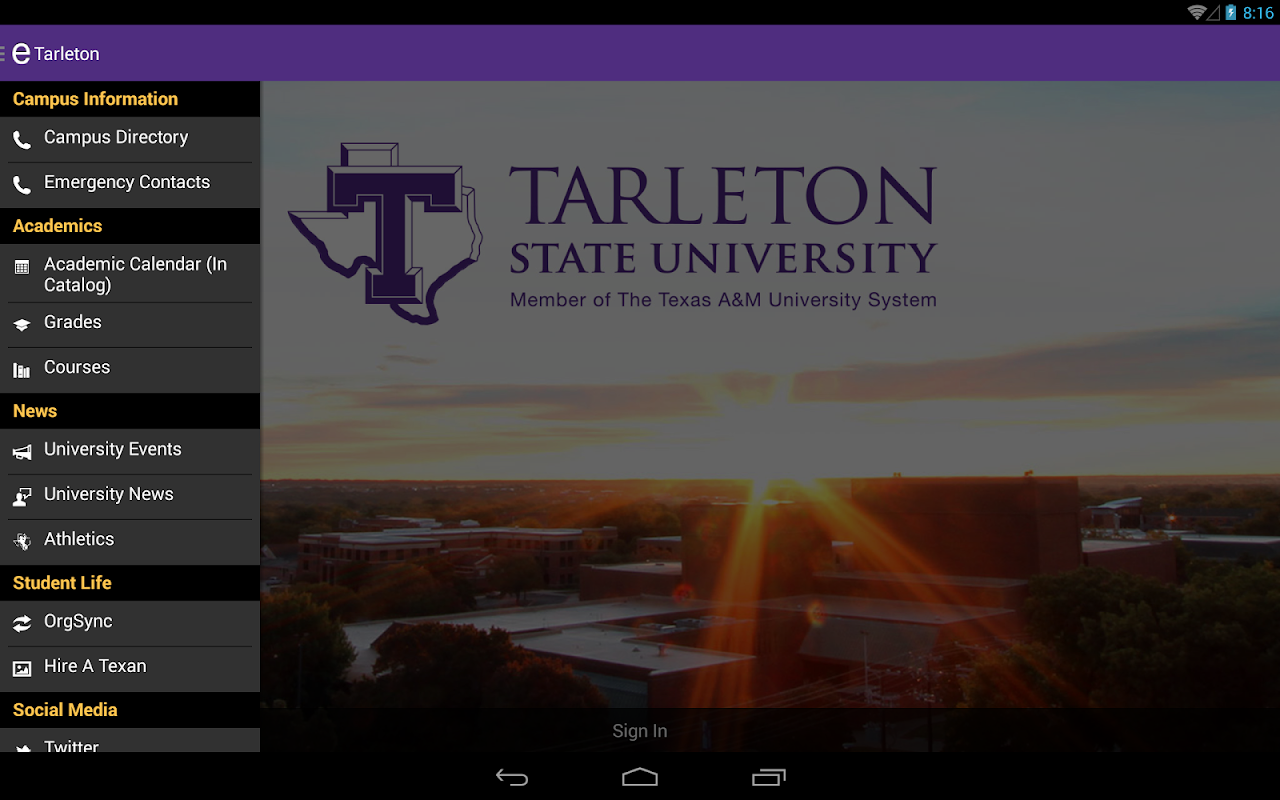
Task: Open the OrgSync entry
Action: click(130, 624)
